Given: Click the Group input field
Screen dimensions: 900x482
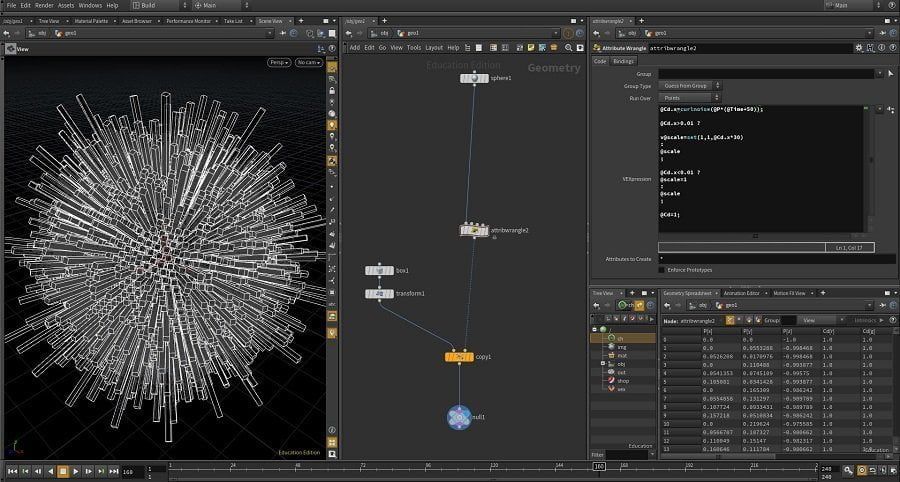Looking at the screenshot, I should [766, 73].
